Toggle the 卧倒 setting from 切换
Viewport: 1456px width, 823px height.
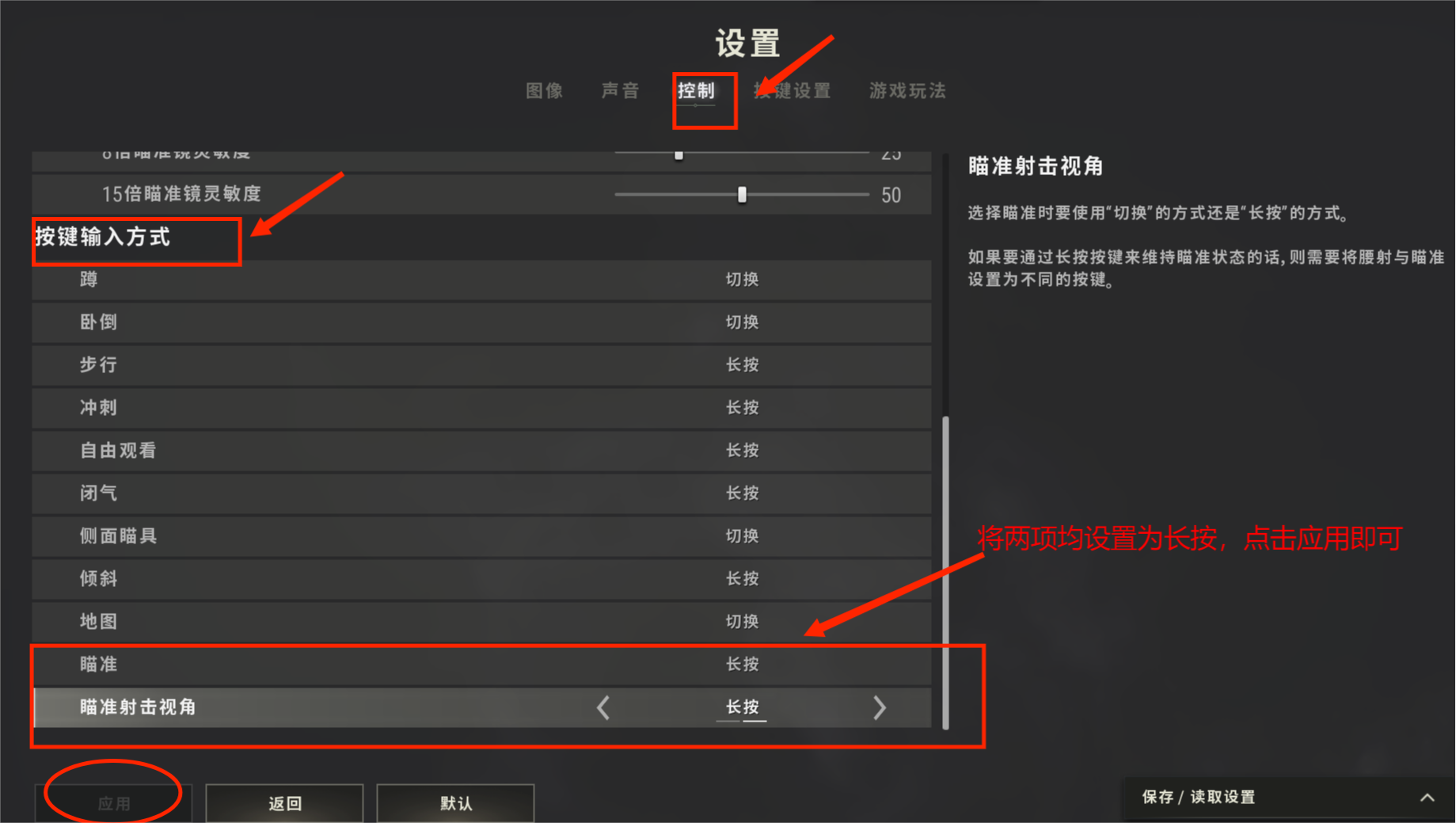tap(743, 322)
